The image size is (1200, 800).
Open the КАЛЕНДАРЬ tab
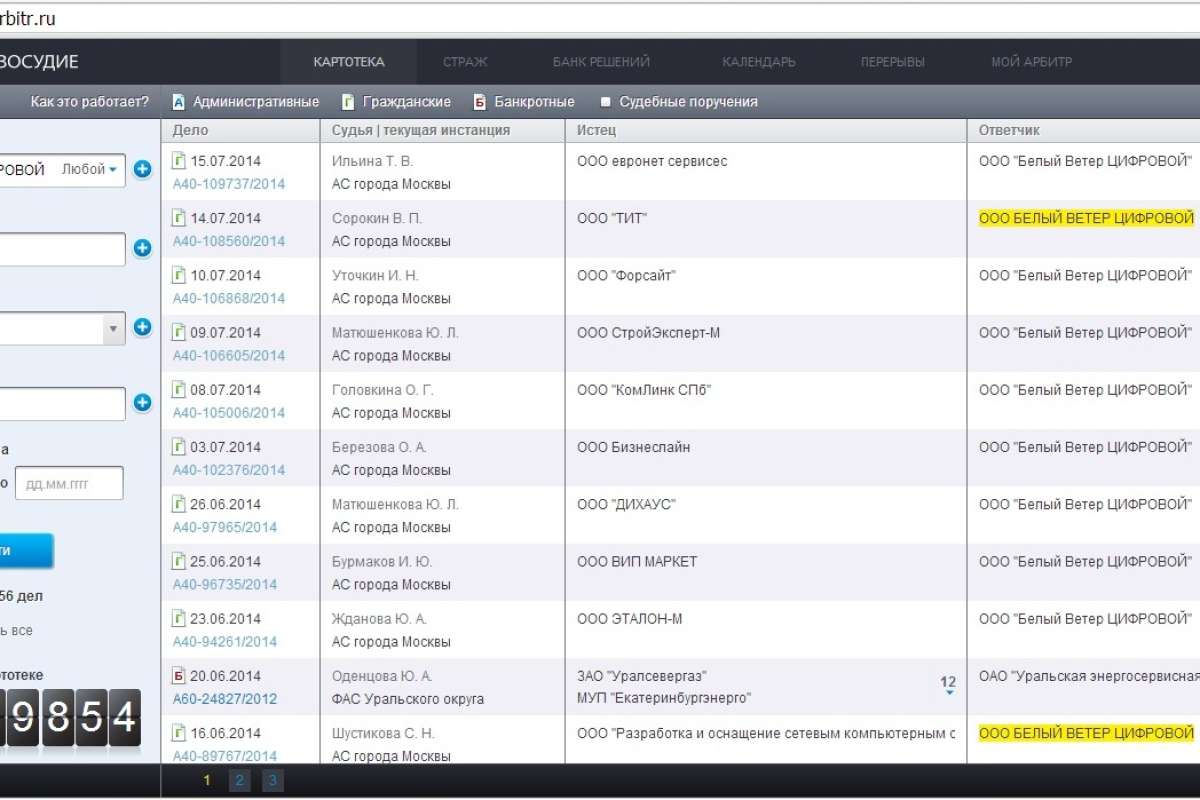click(759, 61)
